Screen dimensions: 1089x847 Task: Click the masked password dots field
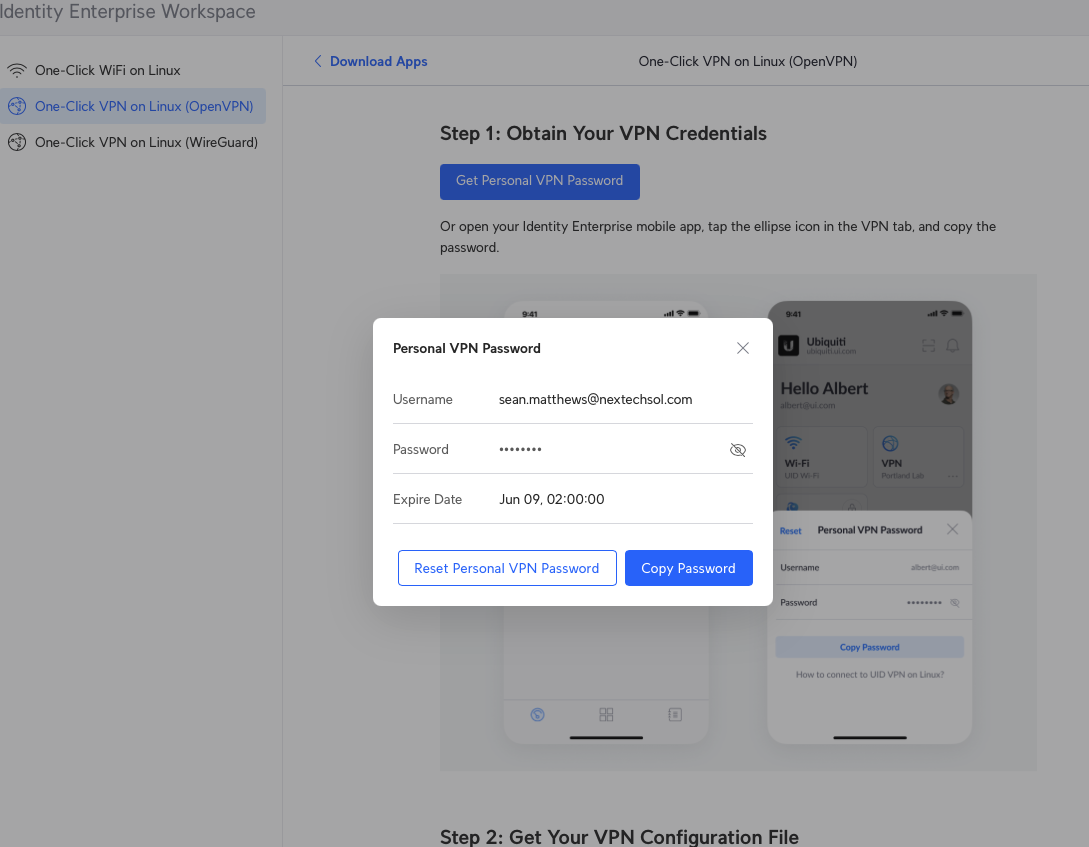(x=520, y=449)
